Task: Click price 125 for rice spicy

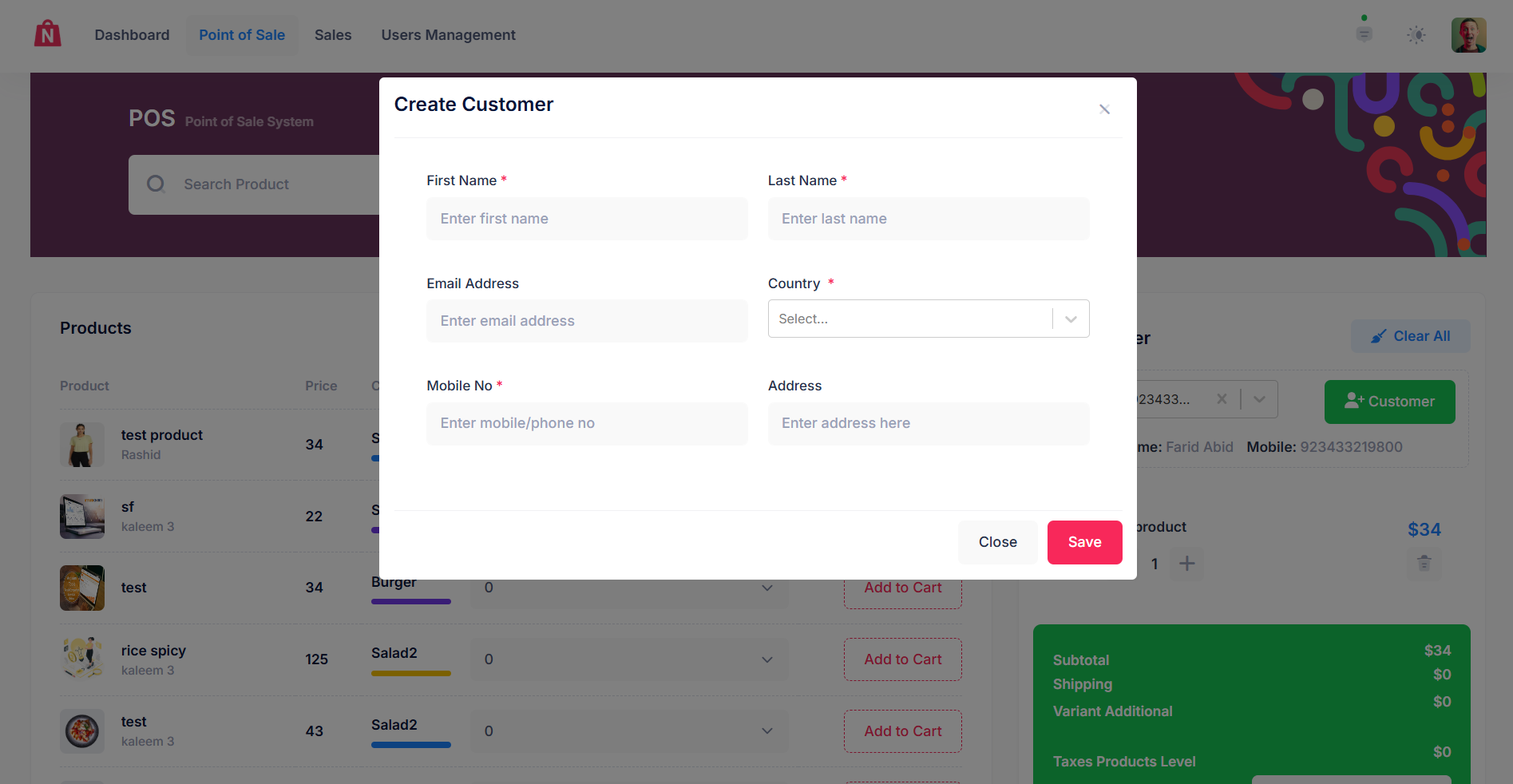Action: tap(316, 659)
